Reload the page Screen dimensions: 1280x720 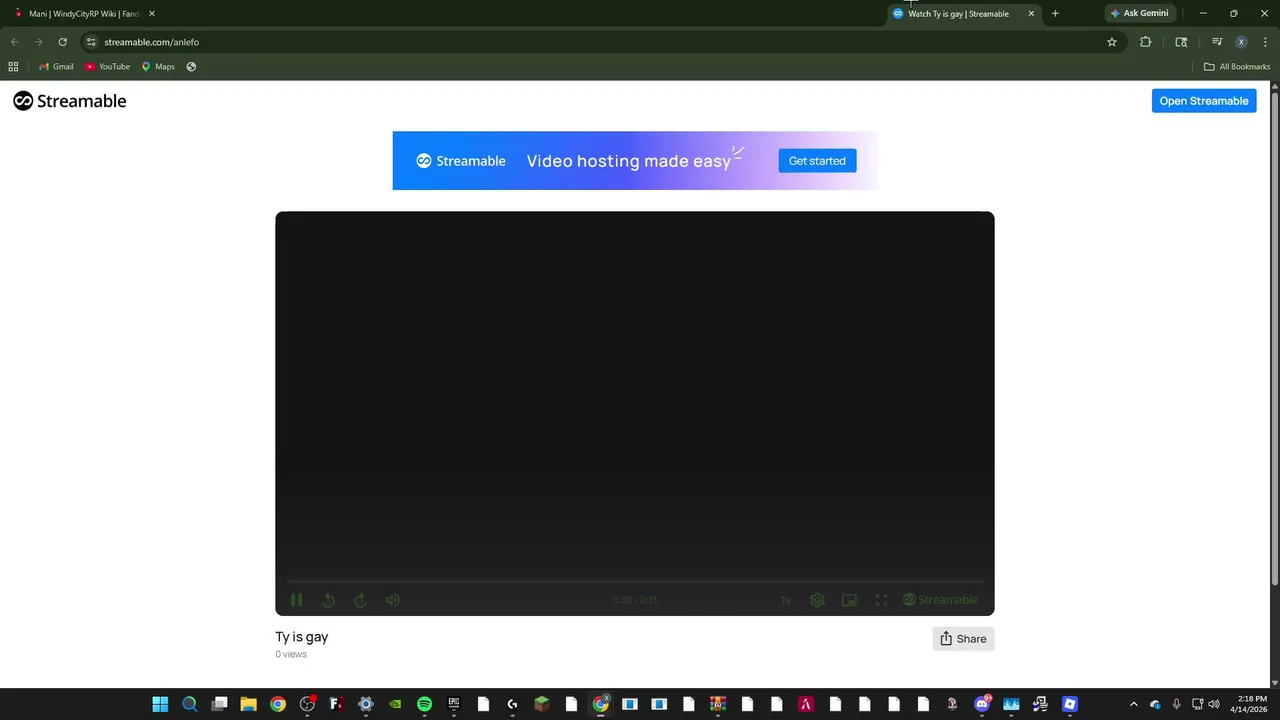tap(62, 42)
